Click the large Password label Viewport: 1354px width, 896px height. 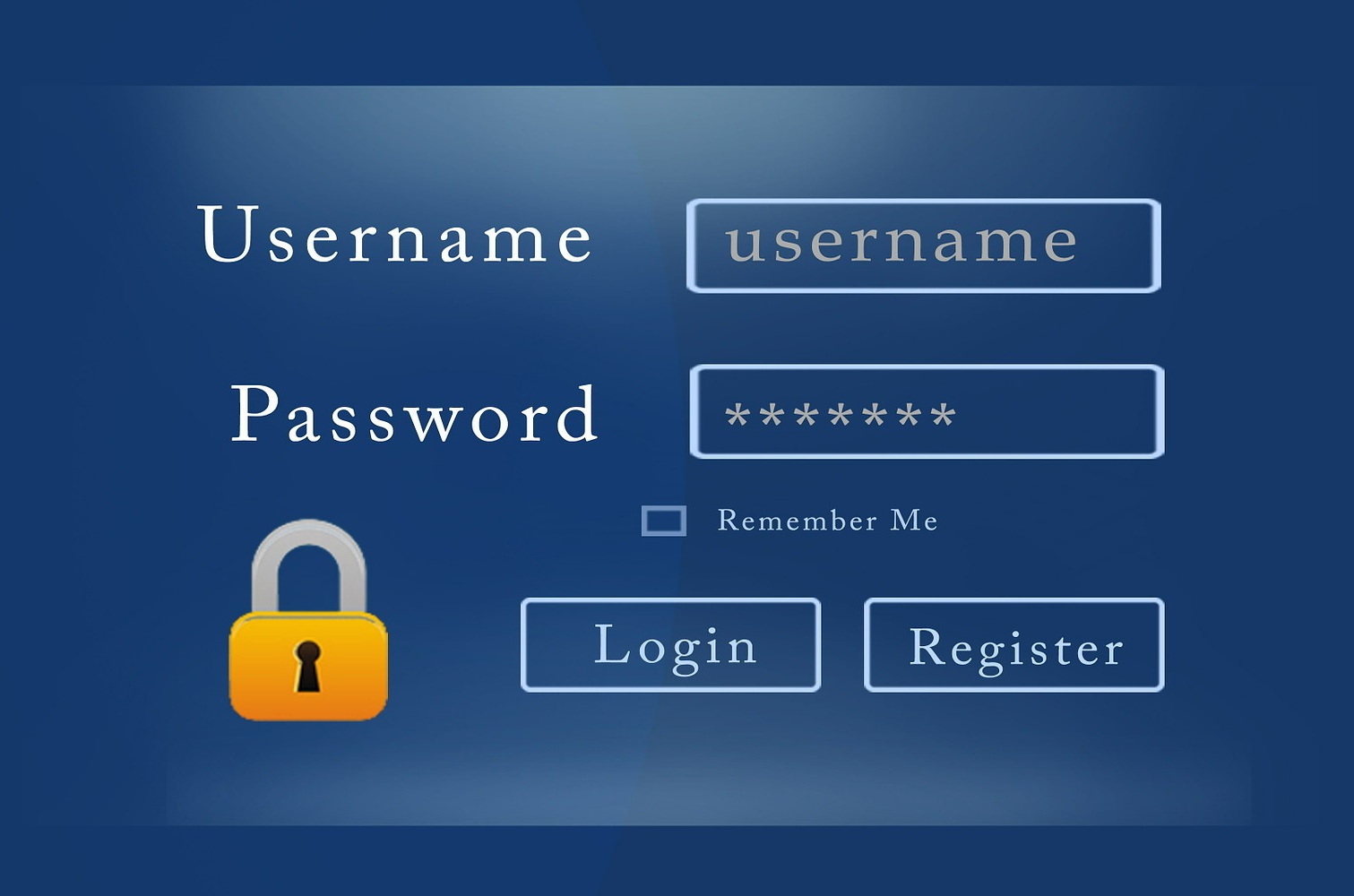click(414, 413)
